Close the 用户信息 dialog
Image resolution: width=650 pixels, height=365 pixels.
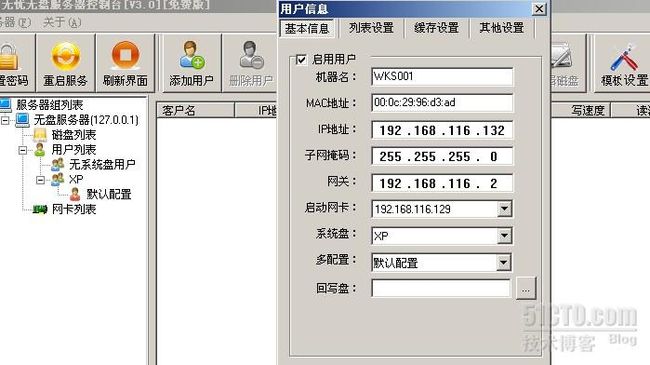pyautogui.click(x=538, y=9)
